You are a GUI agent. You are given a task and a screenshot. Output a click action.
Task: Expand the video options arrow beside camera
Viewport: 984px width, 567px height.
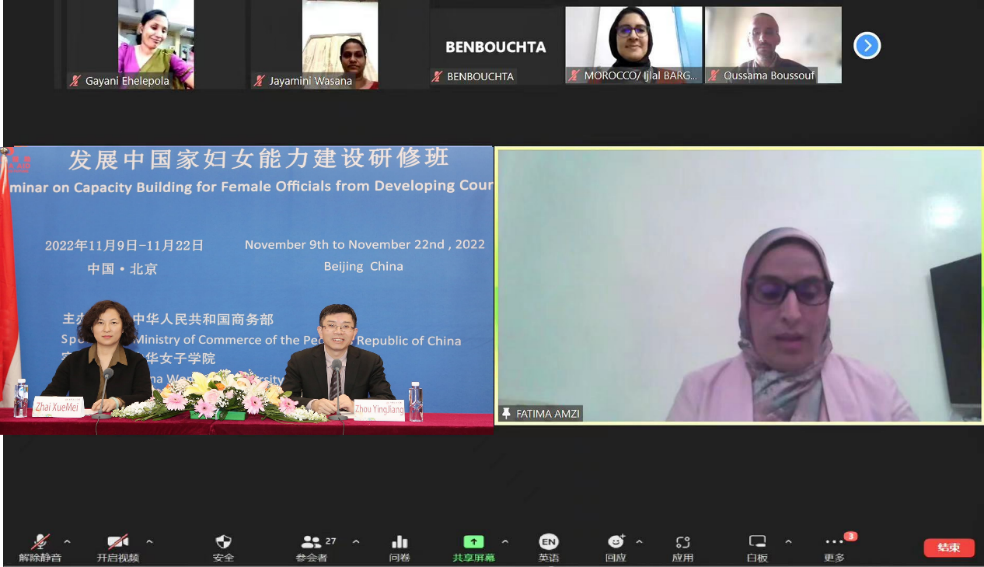click(149, 542)
